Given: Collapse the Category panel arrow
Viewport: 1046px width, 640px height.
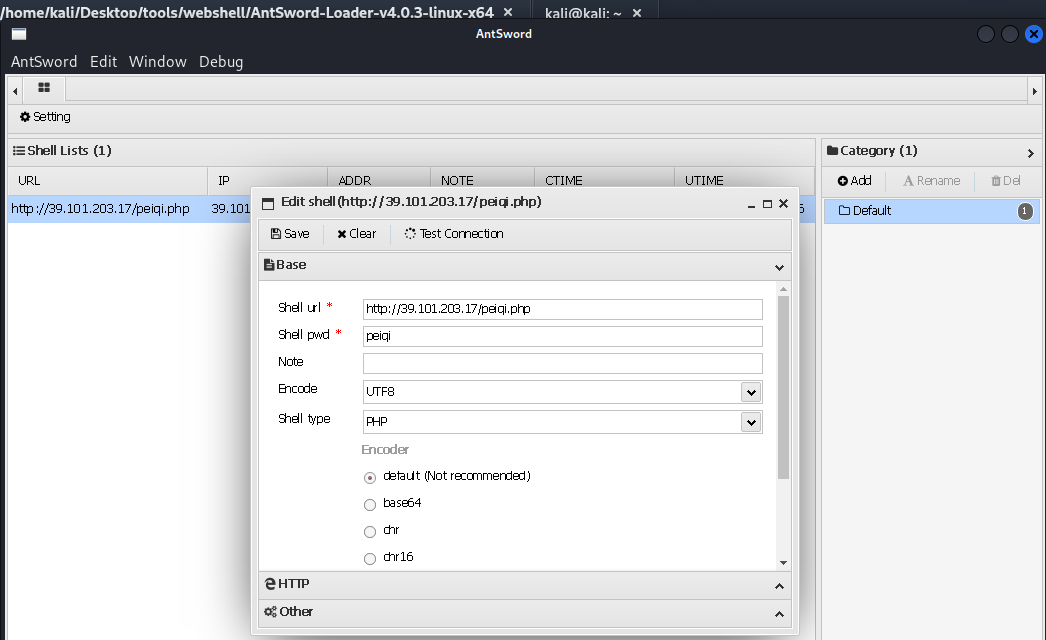Looking at the screenshot, I should (x=1031, y=153).
